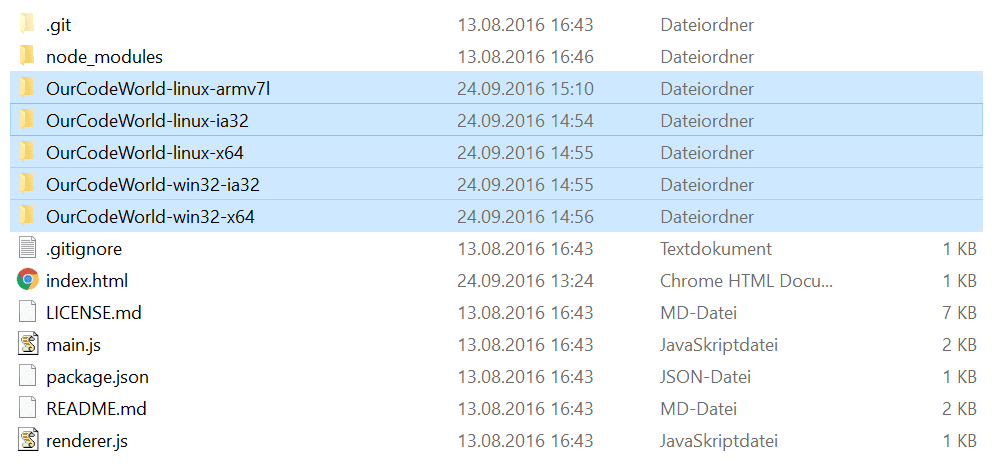Click the Chrome HTML Docu... type cell

(747, 280)
